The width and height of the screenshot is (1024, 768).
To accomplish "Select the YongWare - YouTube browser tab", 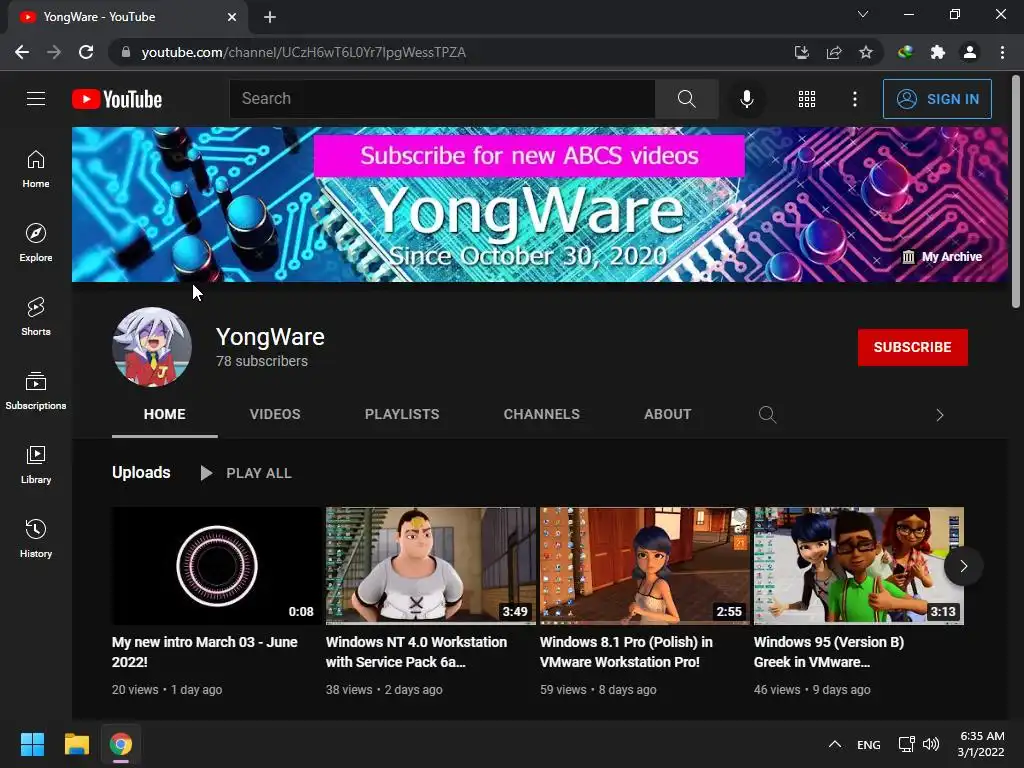I will coord(127,18).
